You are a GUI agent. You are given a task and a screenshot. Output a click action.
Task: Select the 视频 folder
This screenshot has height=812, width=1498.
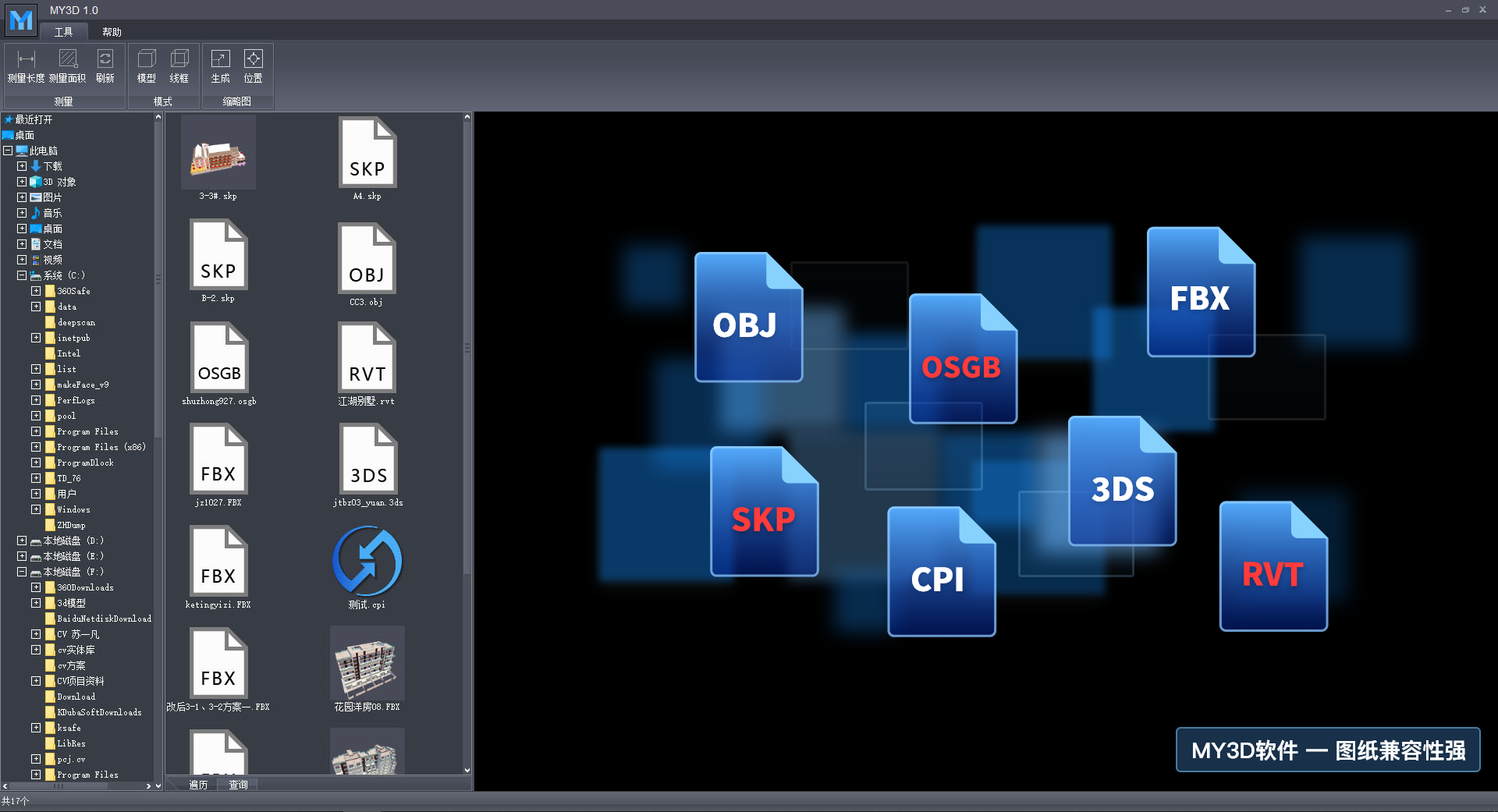point(46,260)
